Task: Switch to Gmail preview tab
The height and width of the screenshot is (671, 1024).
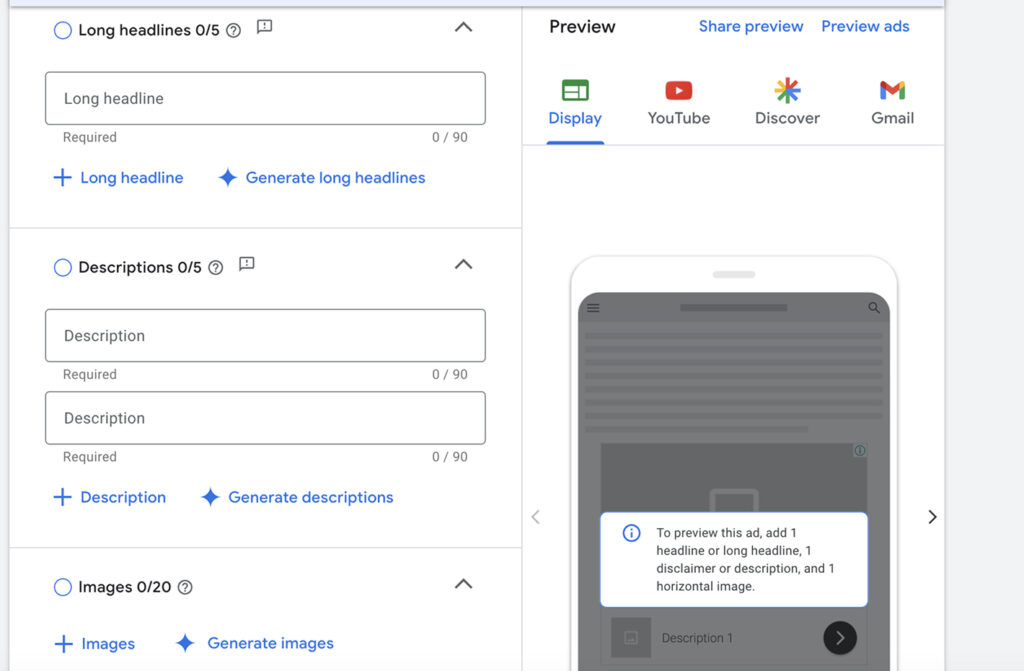Action: (x=892, y=103)
